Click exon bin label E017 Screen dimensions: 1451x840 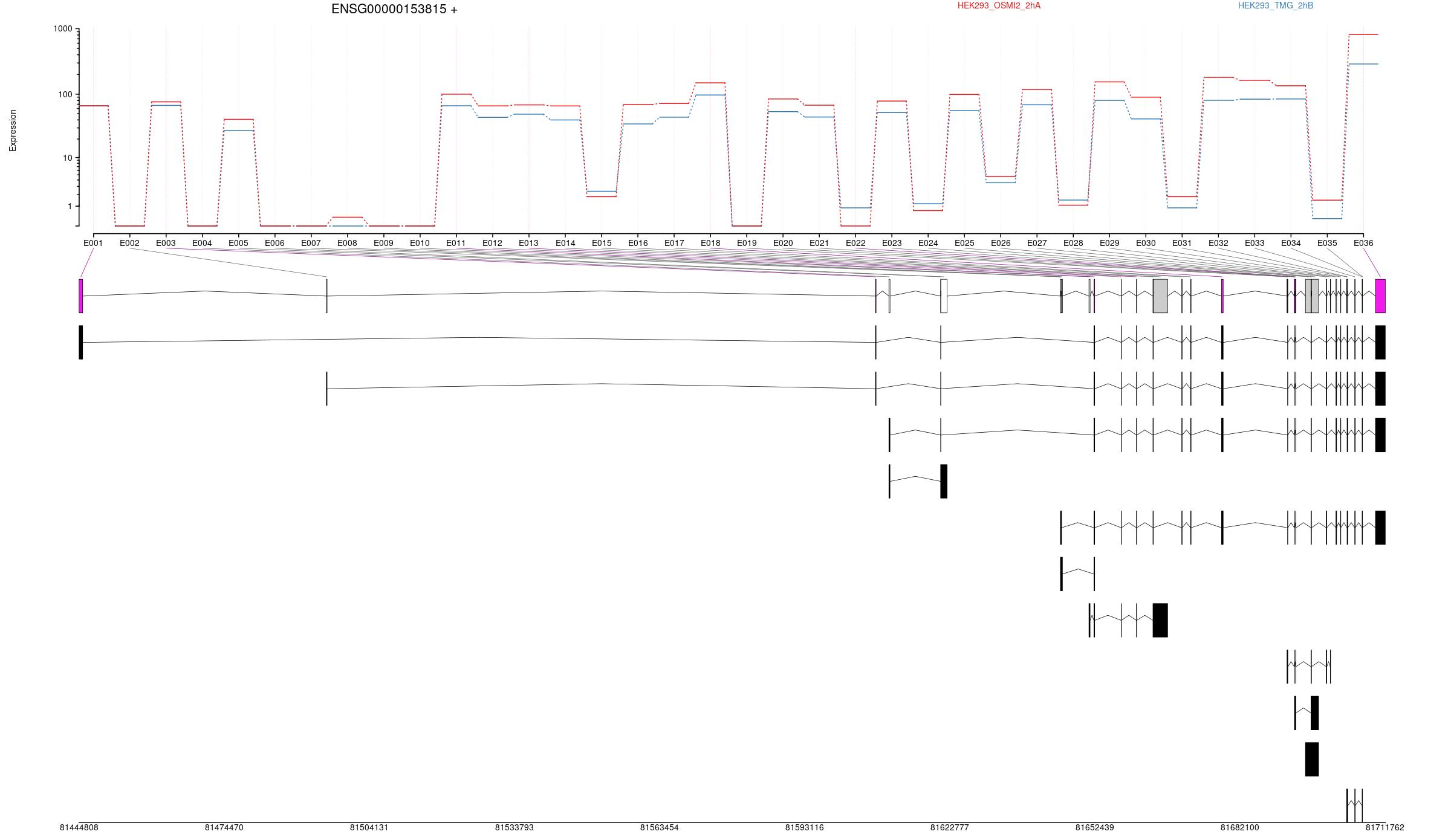[x=674, y=243]
